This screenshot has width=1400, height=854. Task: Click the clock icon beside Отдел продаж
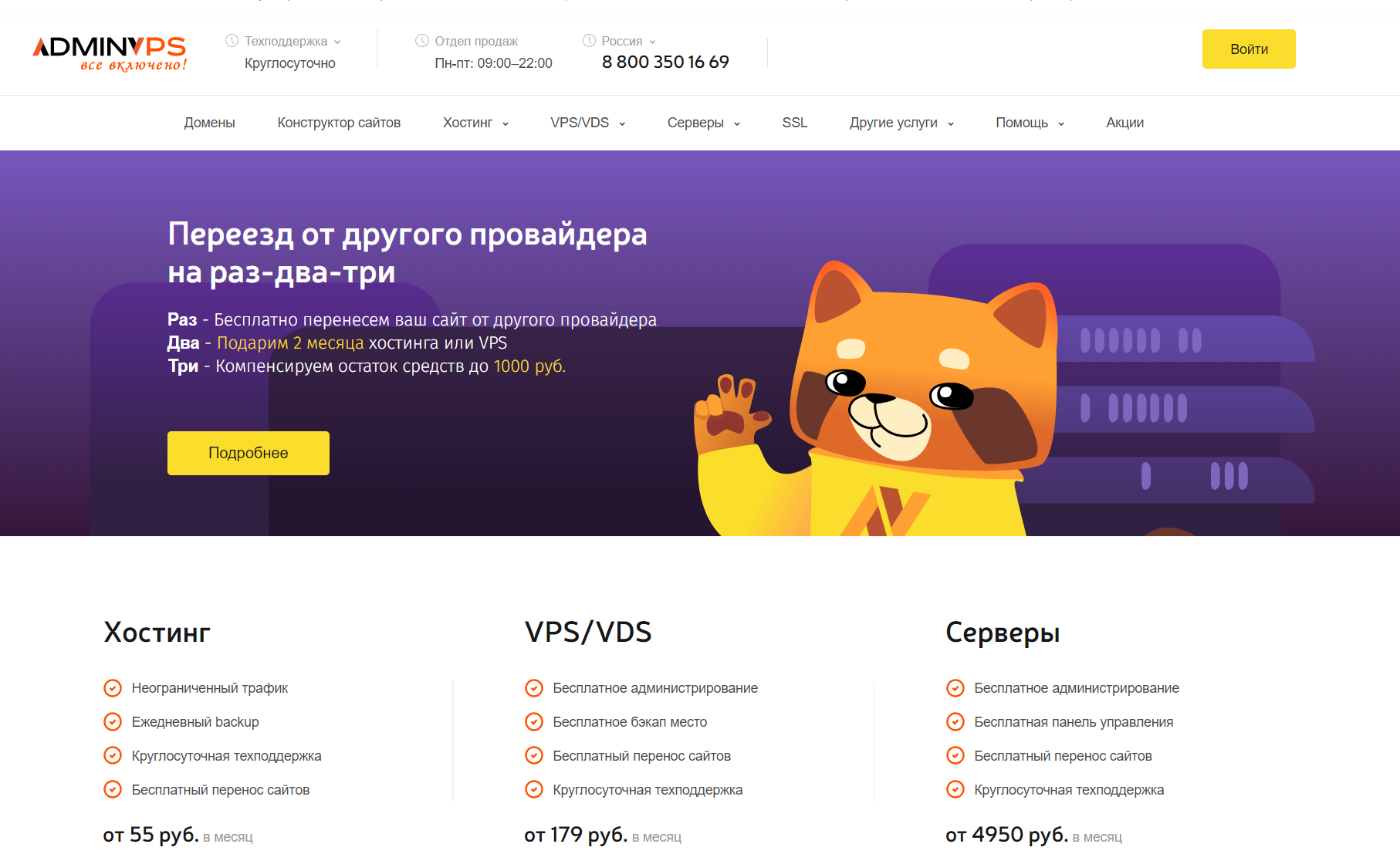point(422,41)
